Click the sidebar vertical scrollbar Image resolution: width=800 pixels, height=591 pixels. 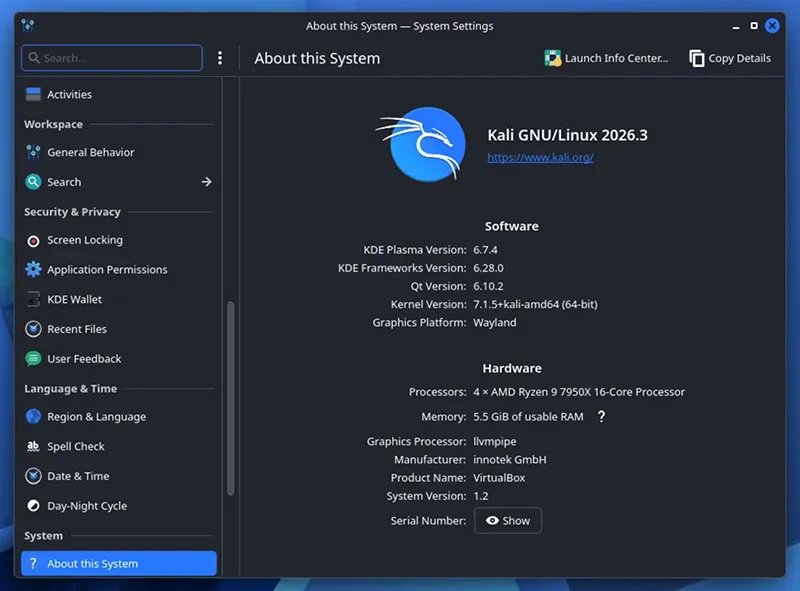pyautogui.click(x=231, y=398)
